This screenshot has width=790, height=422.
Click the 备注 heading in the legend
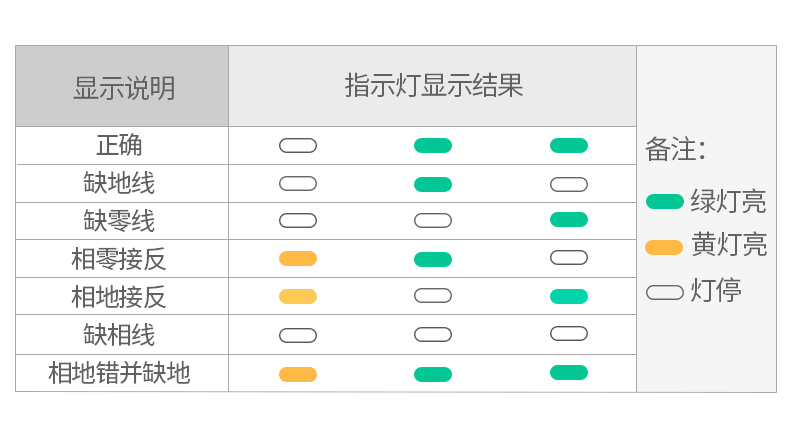click(x=675, y=150)
